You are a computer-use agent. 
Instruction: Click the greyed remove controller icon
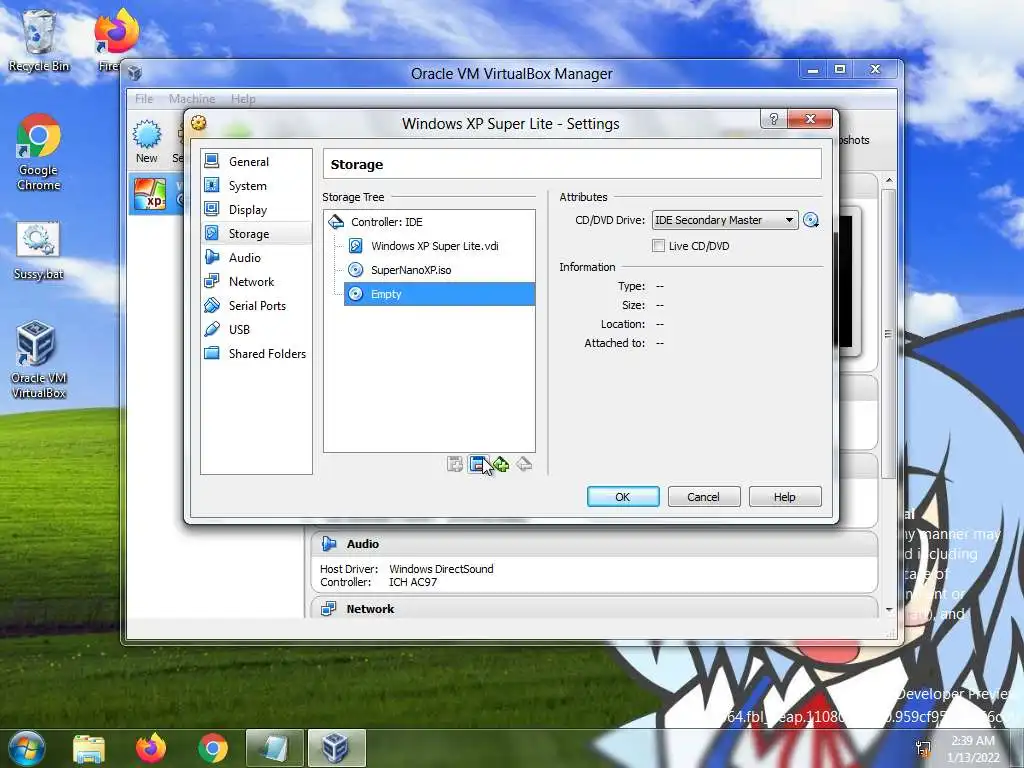pos(524,464)
